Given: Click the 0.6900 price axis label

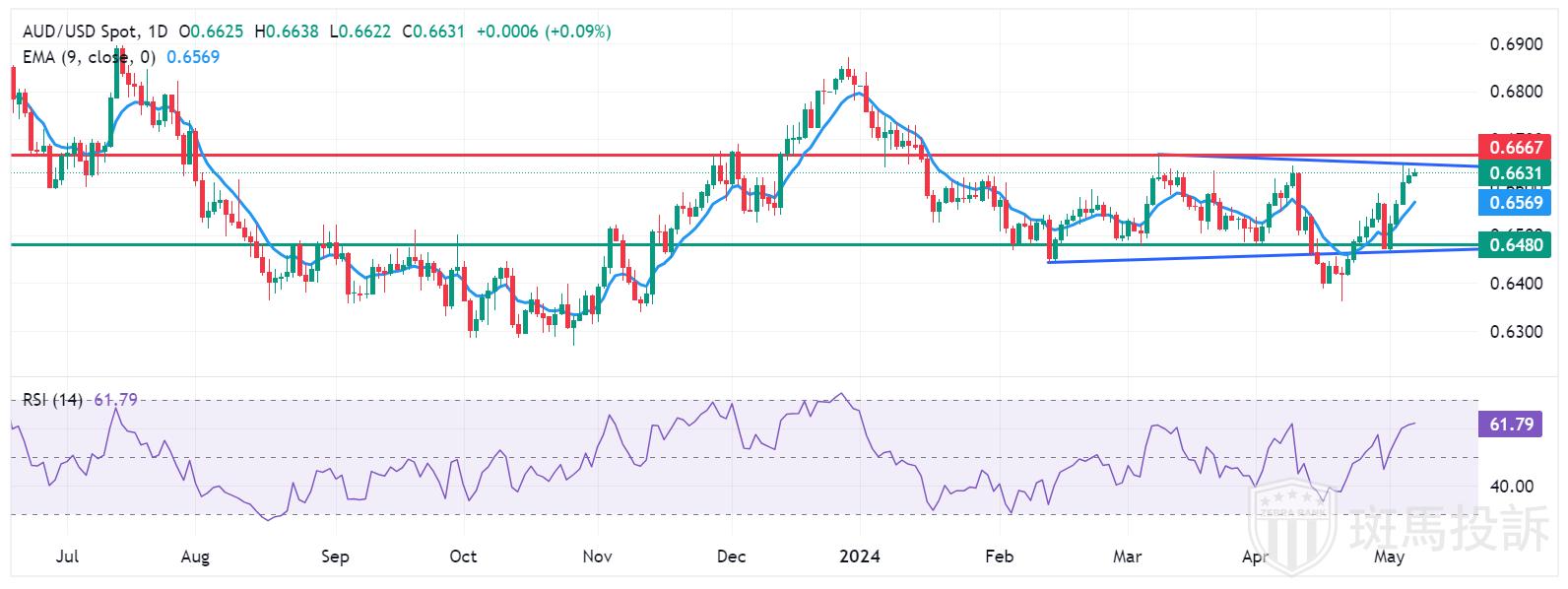Looking at the screenshot, I should [1515, 44].
